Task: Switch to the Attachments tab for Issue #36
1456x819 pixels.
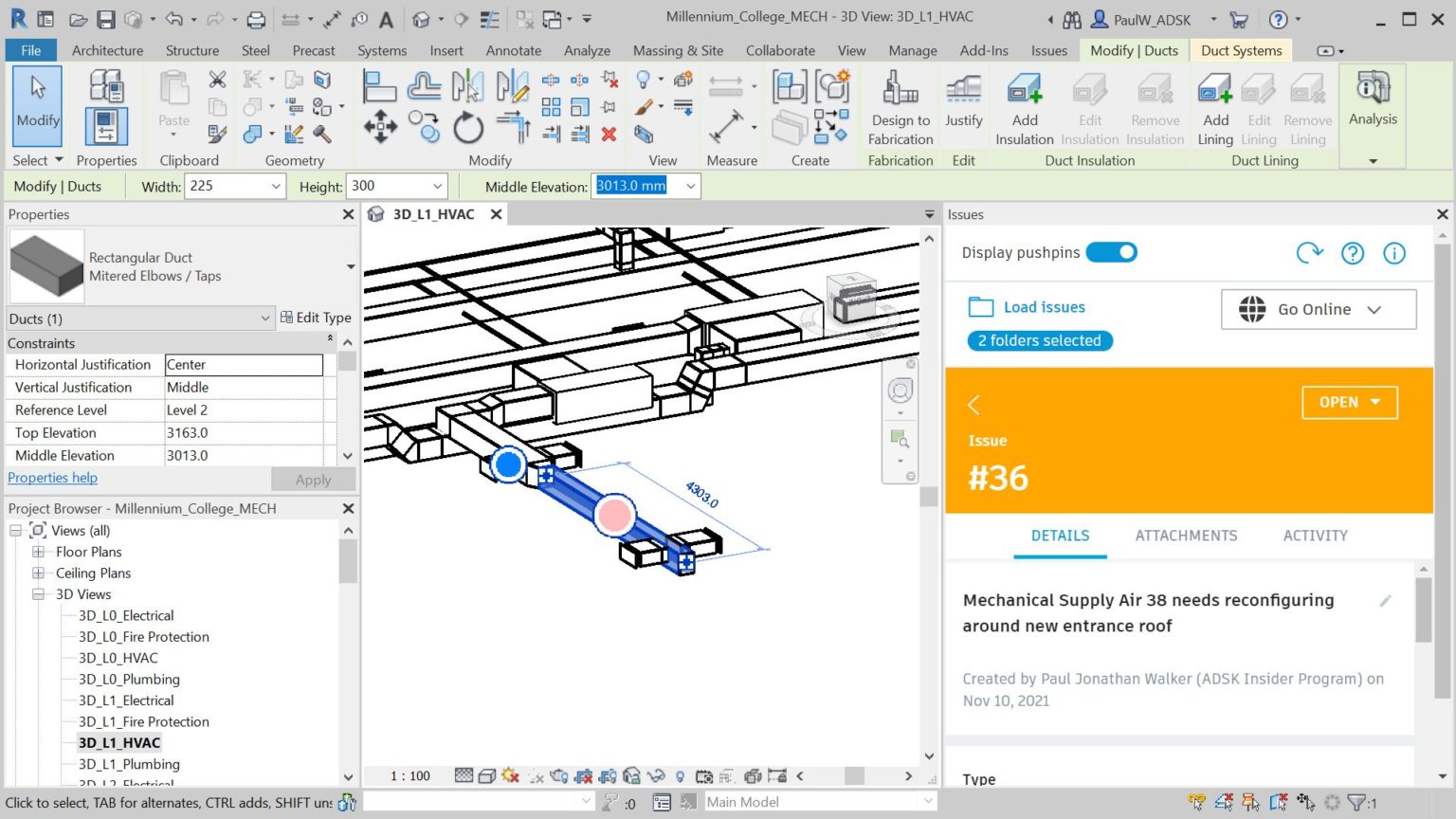Action: click(x=1186, y=536)
